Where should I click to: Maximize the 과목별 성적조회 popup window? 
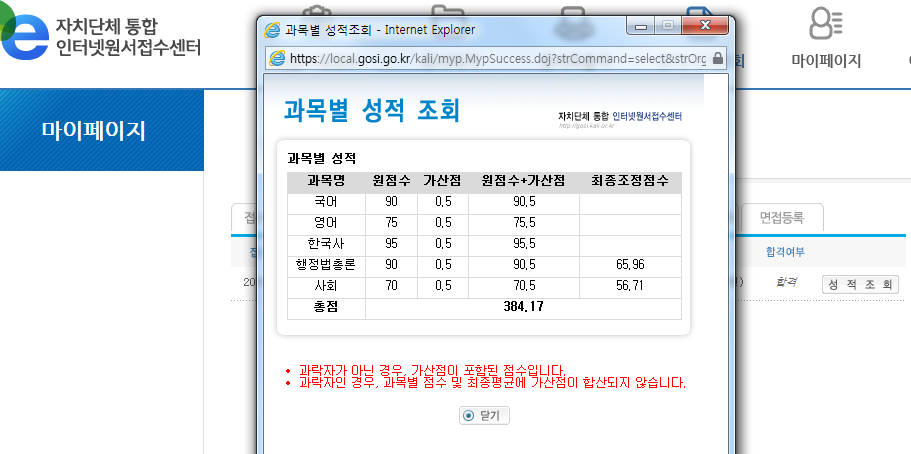point(668,26)
